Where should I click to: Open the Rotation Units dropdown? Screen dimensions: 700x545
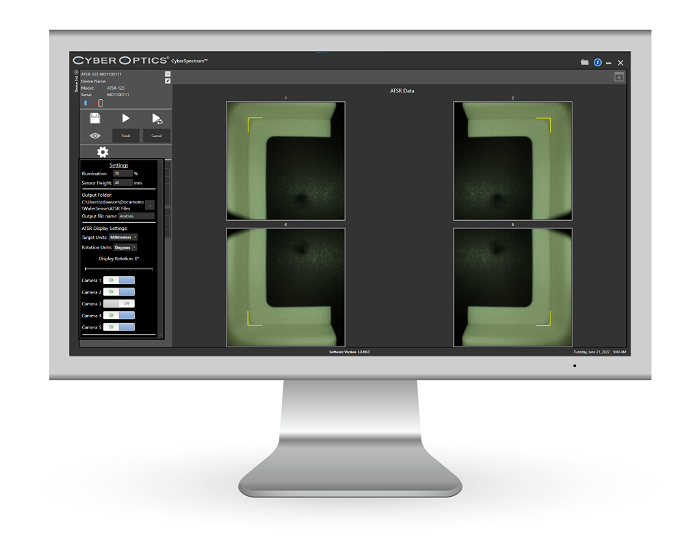(125, 246)
